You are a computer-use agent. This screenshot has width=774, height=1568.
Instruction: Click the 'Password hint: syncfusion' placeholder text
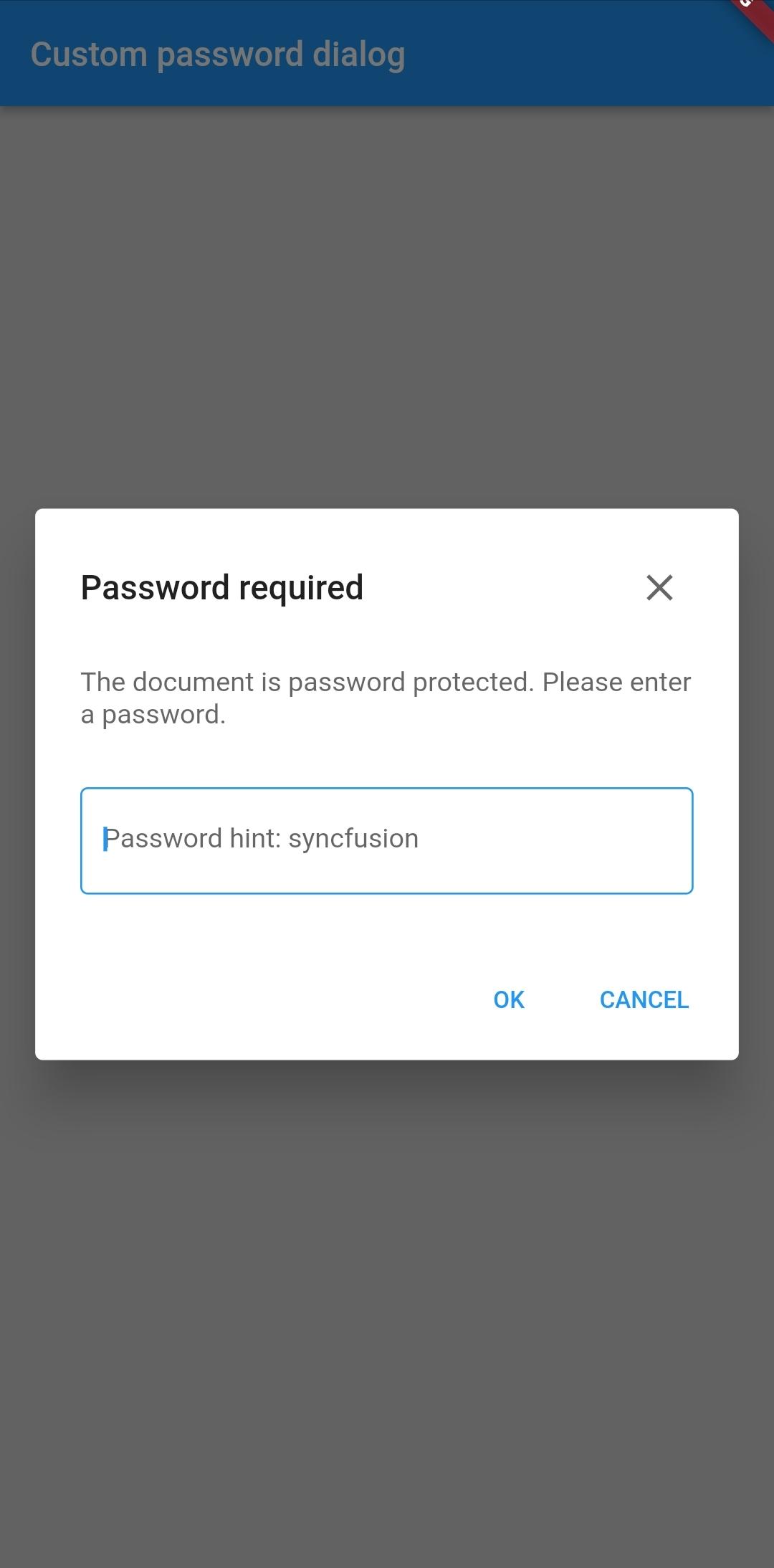click(262, 839)
